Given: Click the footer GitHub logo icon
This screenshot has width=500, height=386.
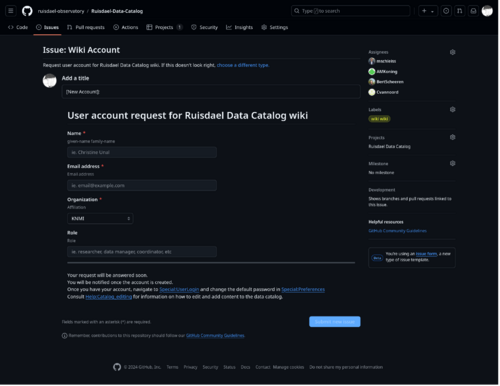Looking at the screenshot, I should (x=117, y=367).
